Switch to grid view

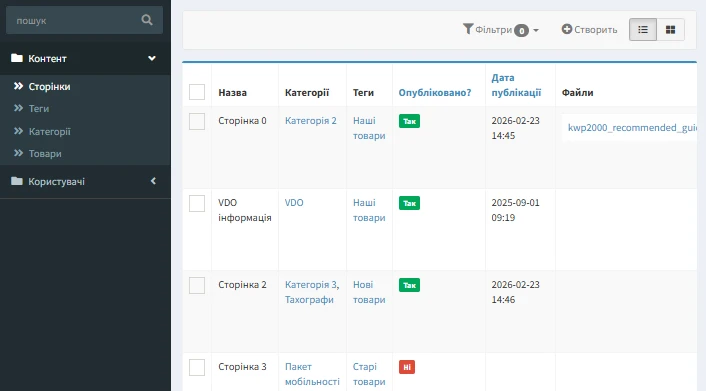point(670,30)
